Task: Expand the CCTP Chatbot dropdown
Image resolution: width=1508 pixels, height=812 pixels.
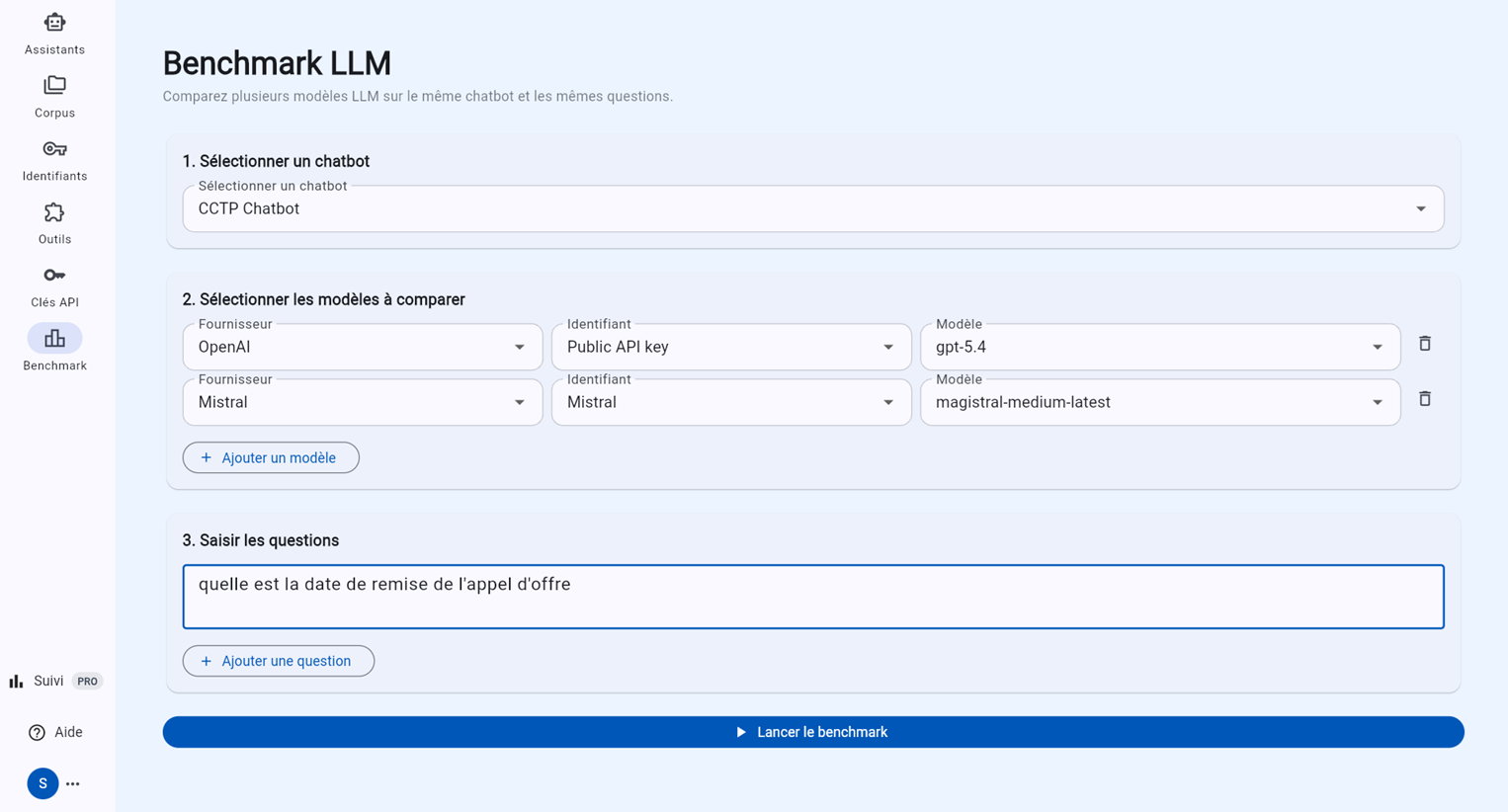Action: tap(813, 208)
